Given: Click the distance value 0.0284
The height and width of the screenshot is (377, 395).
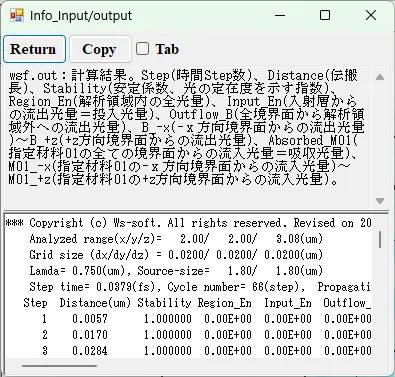Looking at the screenshot, I should point(90,351).
